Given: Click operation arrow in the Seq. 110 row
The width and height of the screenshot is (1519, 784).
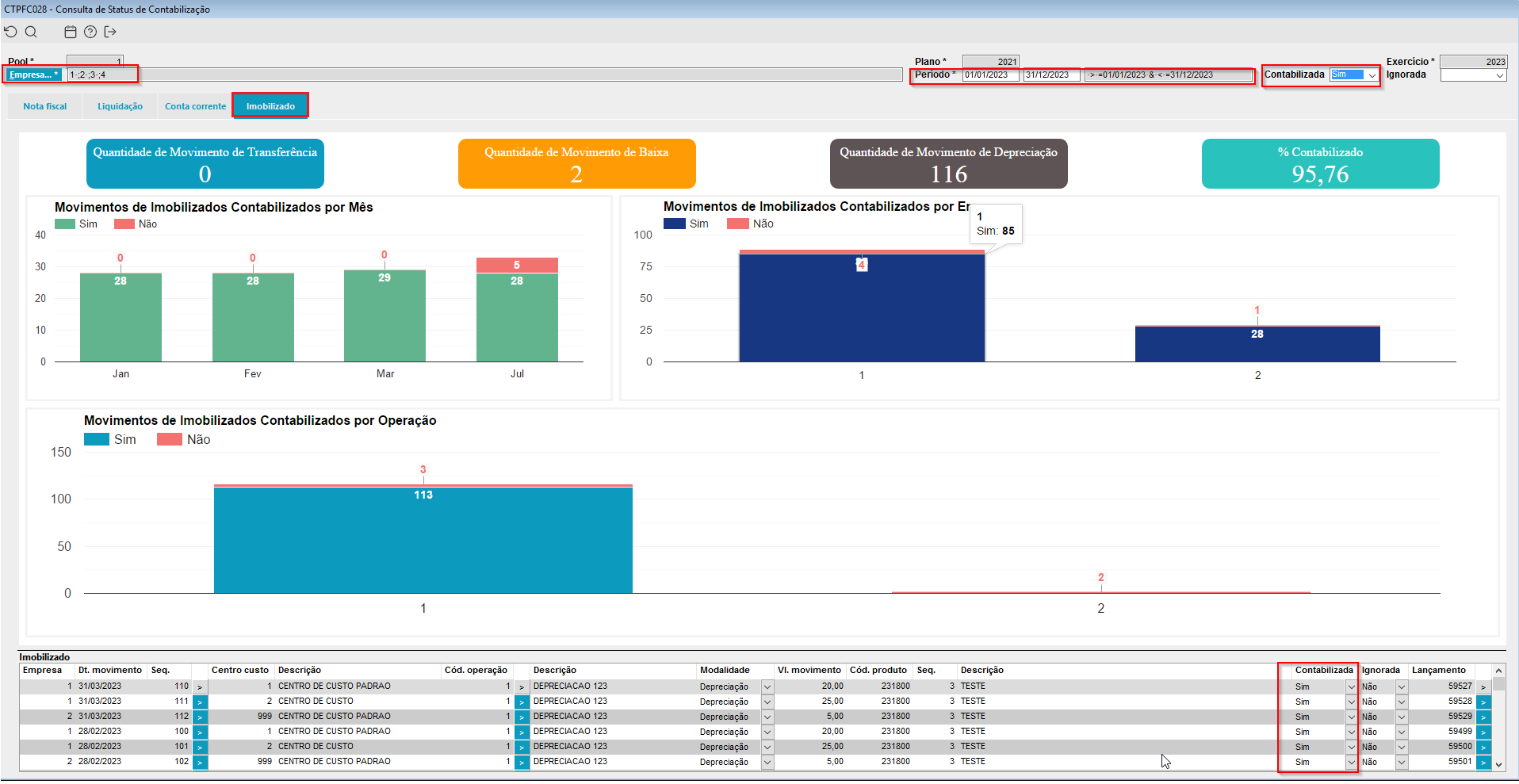Looking at the screenshot, I should pyautogui.click(x=522, y=687).
